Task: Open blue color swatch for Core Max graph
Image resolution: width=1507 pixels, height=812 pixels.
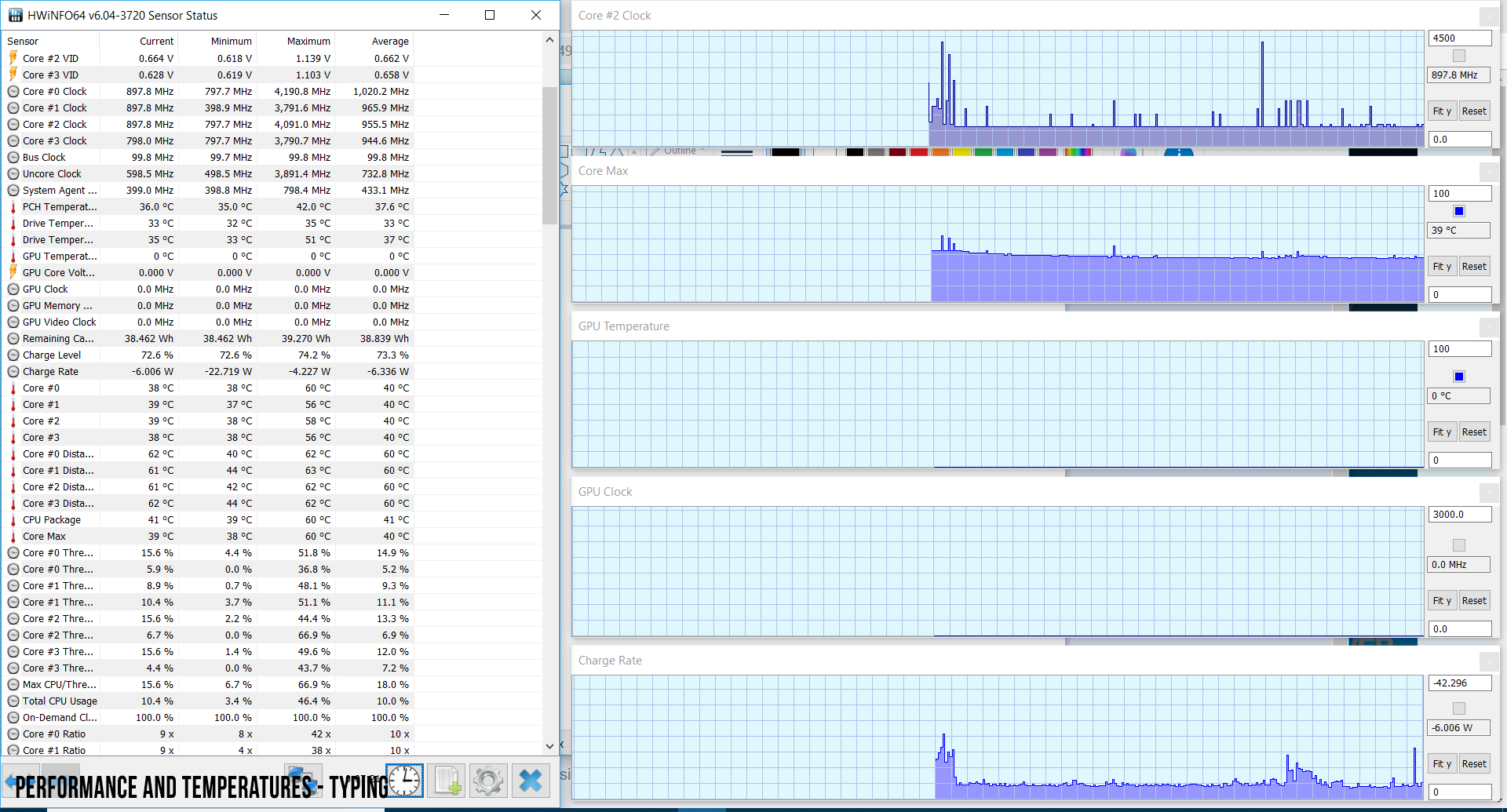Action: click(x=1459, y=211)
